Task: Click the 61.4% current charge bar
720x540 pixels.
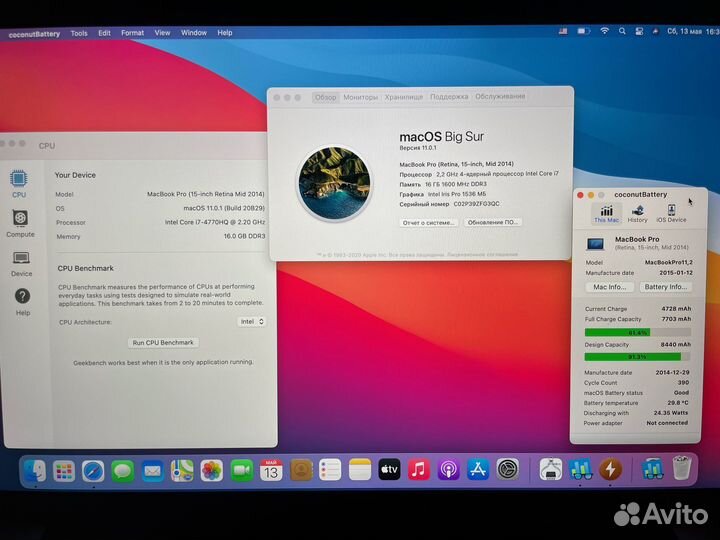Action: pos(637,332)
